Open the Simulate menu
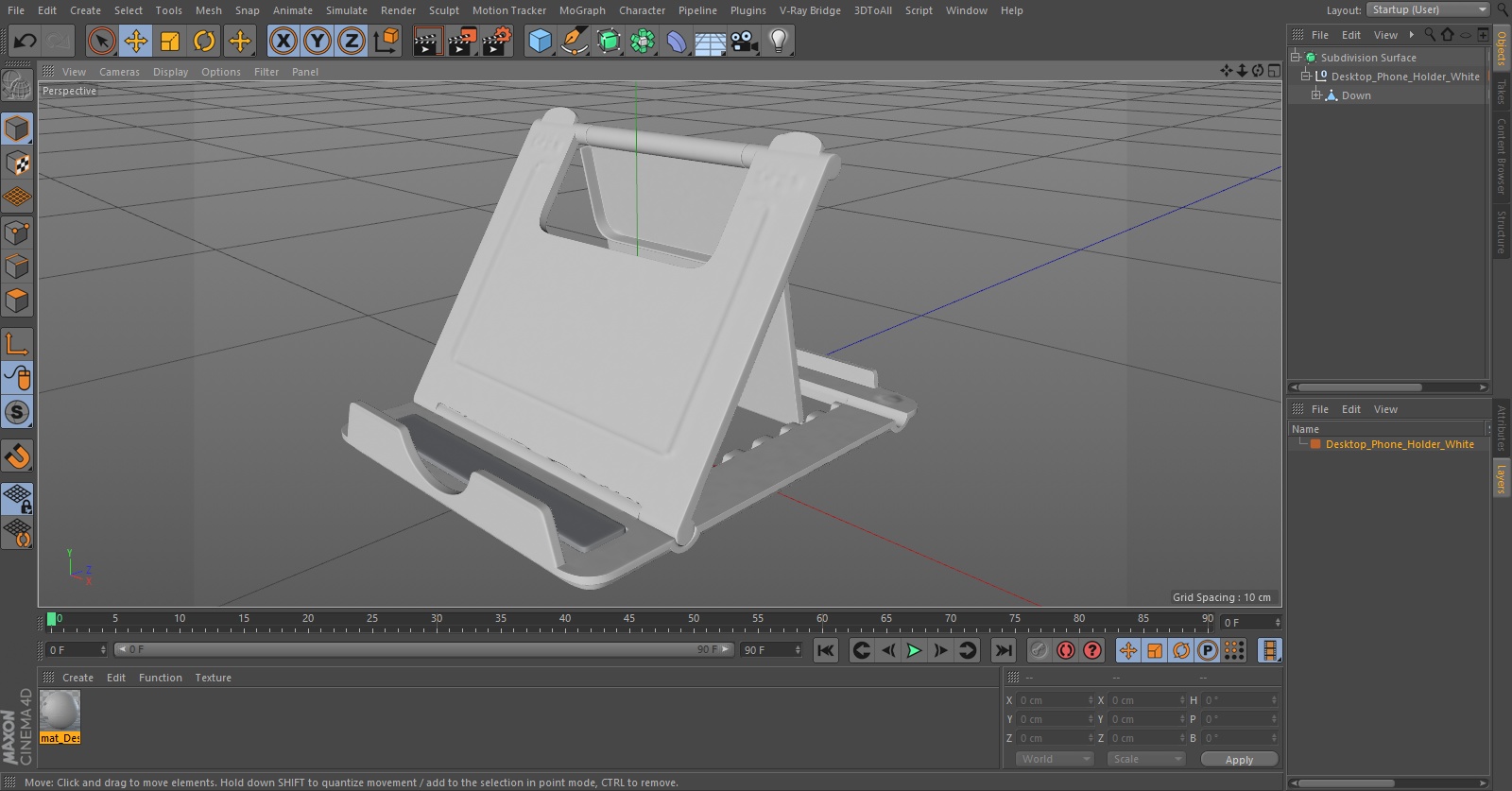The width and height of the screenshot is (1512, 791). coord(346,10)
